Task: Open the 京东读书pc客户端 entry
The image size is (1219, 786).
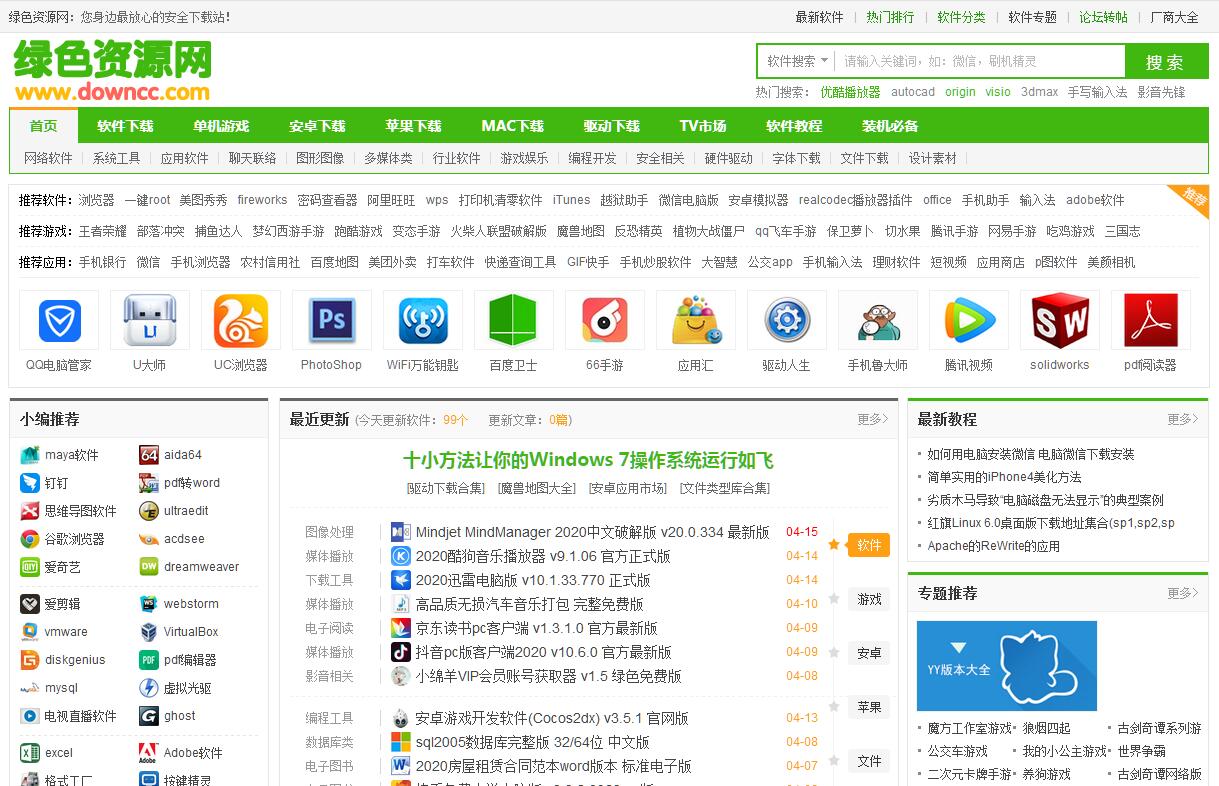Action: click(536, 628)
